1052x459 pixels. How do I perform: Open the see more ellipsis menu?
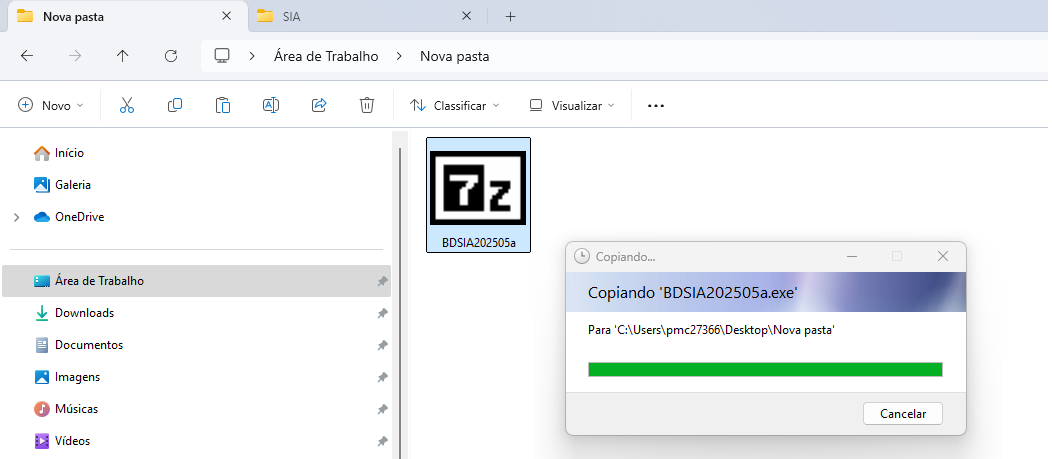click(x=655, y=106)
